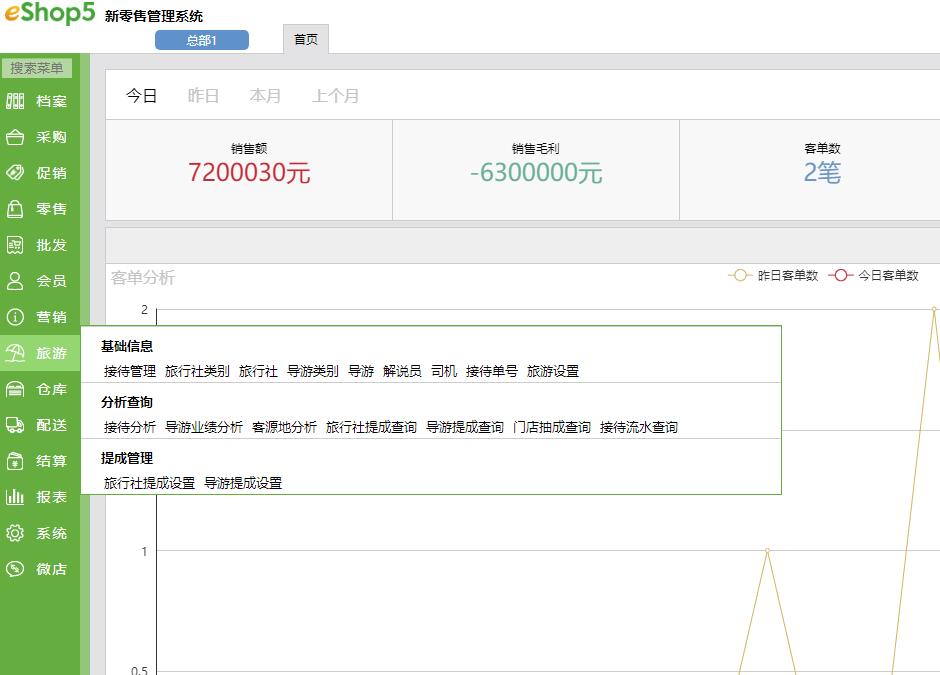
Task: Click the 客单数 2笔 card
Action: [810, 170]
